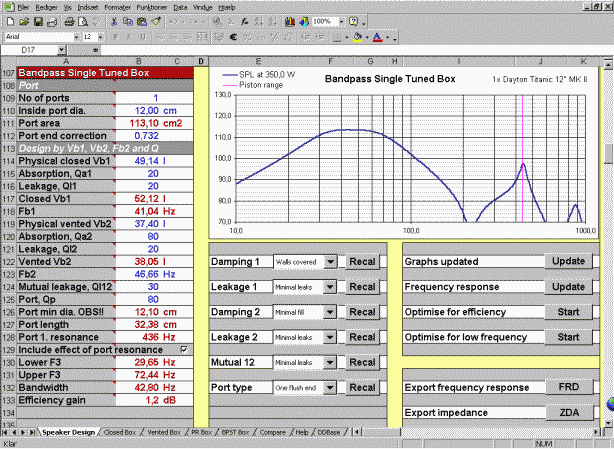
Task: Open the Filer menu
Action: coord(23,7)
